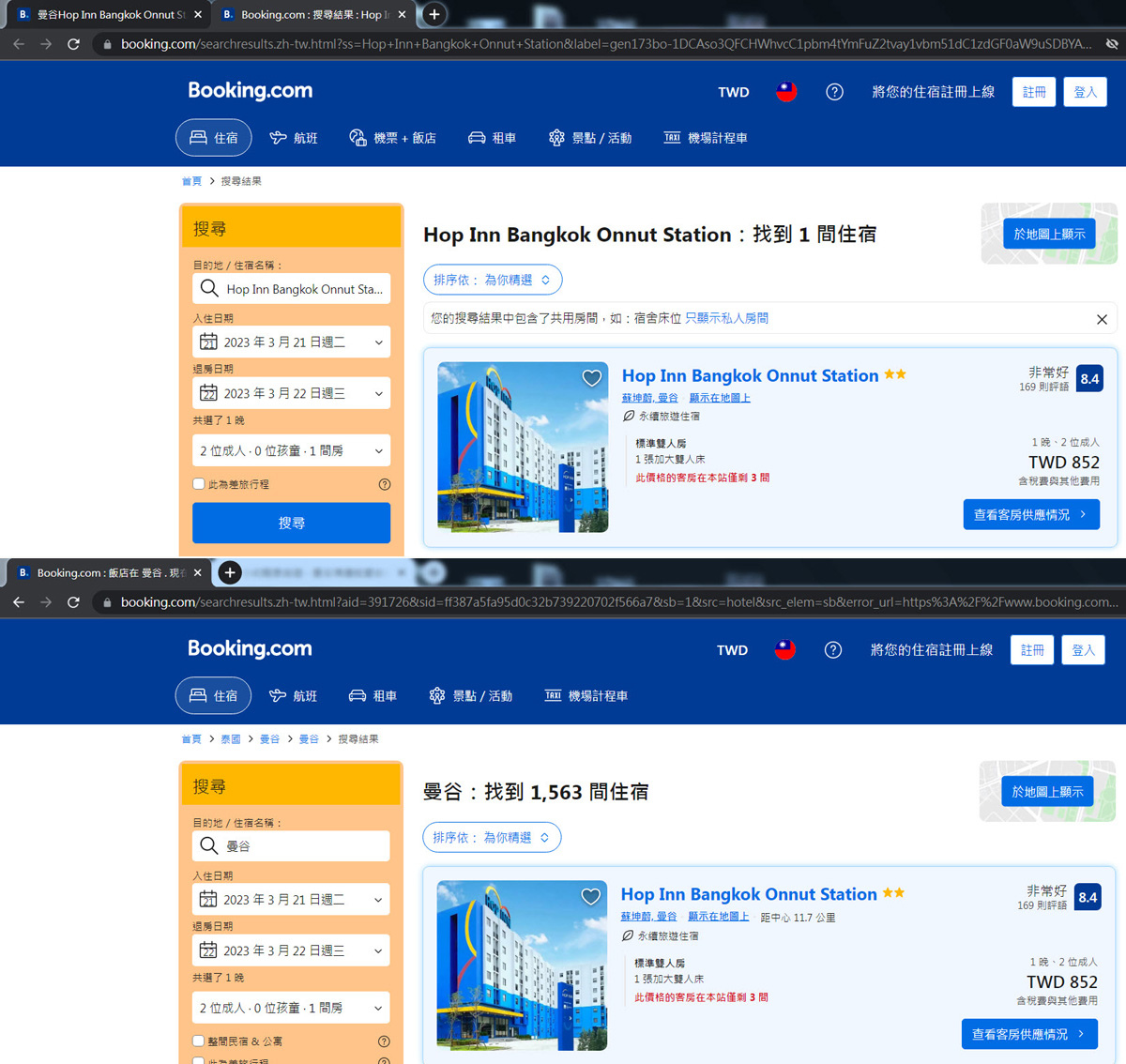Image resolution: width=1126 pixels, height=1064 pixels.
Task: Click the Booking.com logo in the 曼谷 results window
Action: point(250,649)
